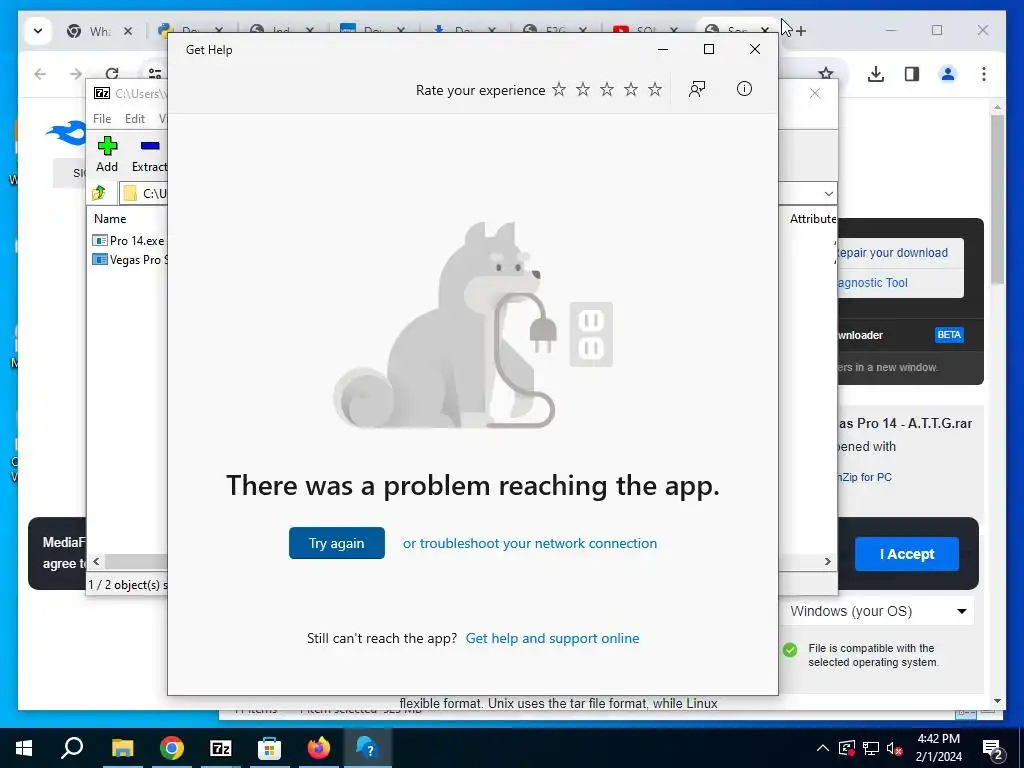1024x768 pixels.
Task: Select the Vegas Pro file in 7-Zip
Action: click(130, 259)
